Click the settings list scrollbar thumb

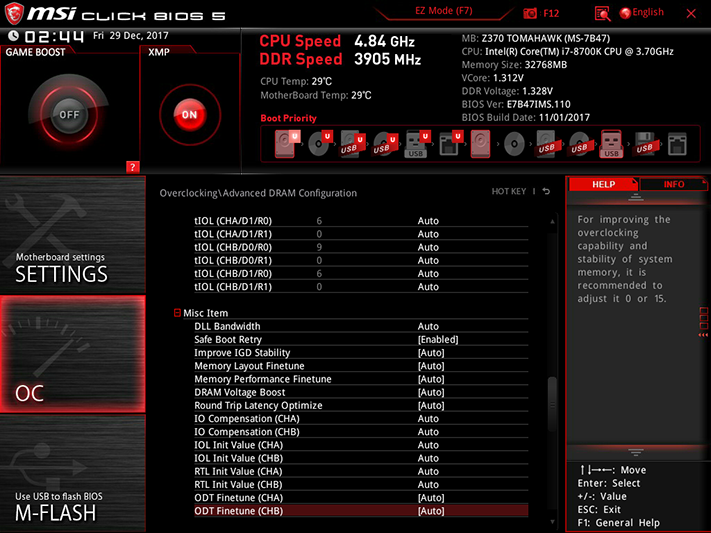[552, 403]
